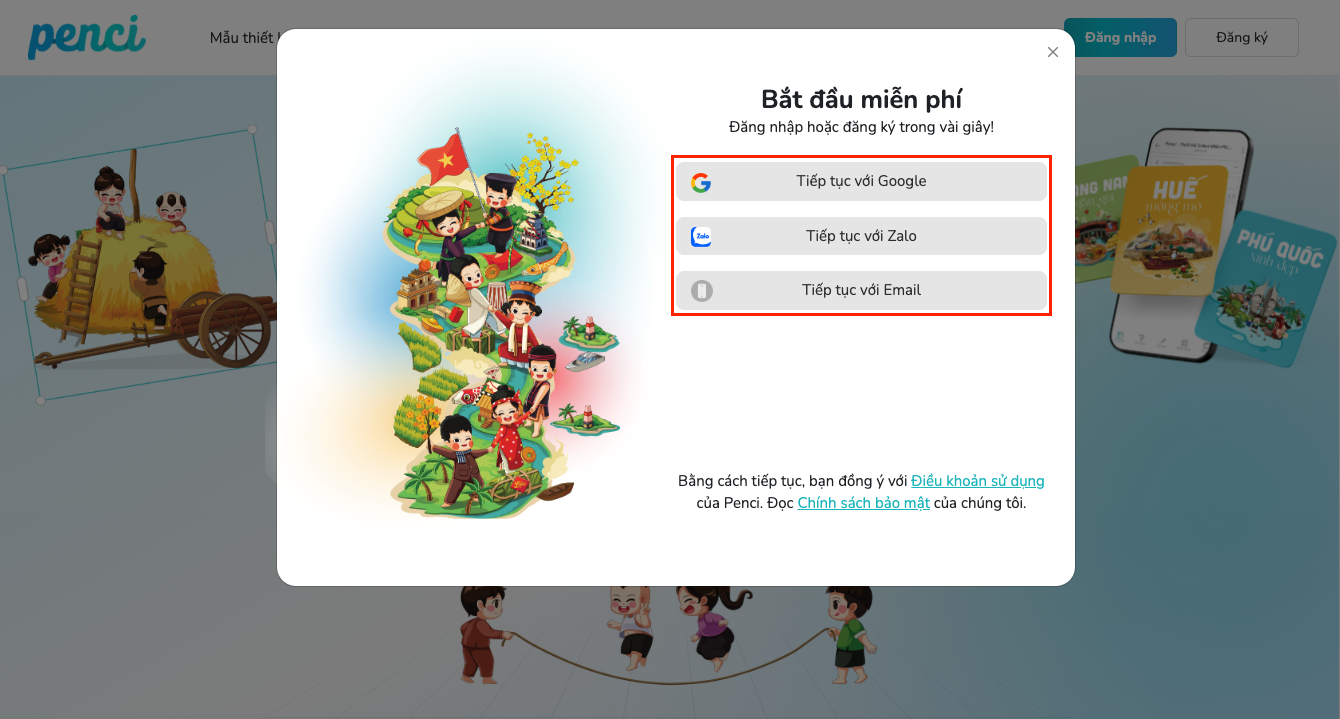Click the Đăng nhập button in header
1340x719 pixels.
pyautogui.click(x=1120, y=37)
